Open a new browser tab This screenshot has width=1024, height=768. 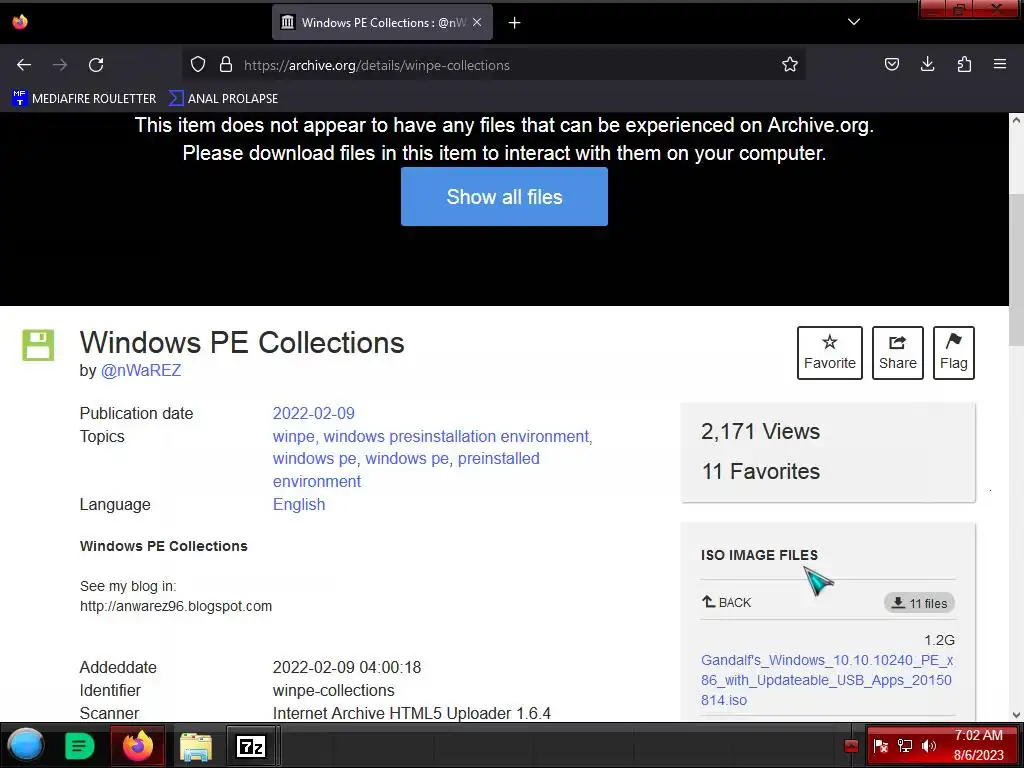(x=515, y=23)
